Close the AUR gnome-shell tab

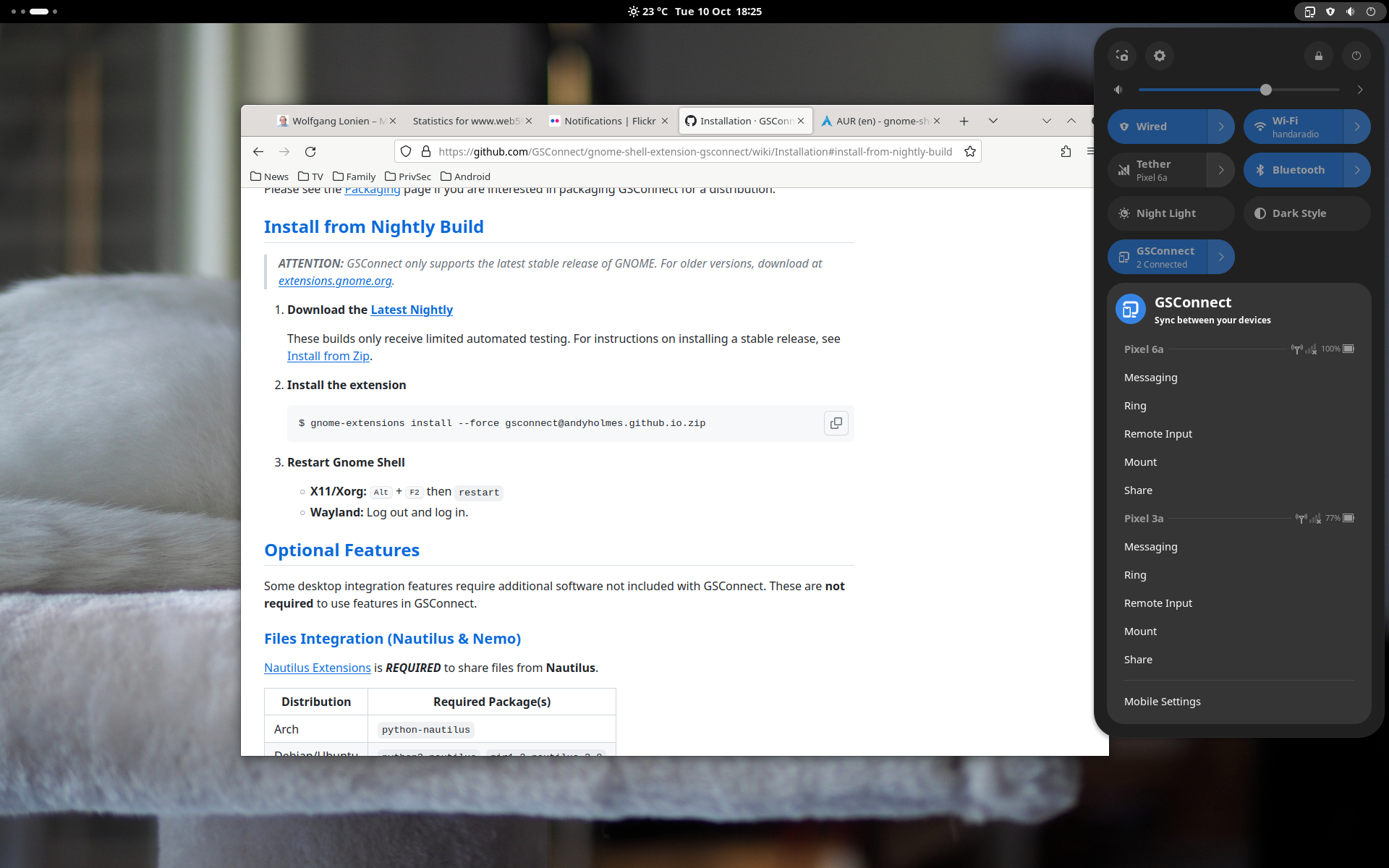937,121
